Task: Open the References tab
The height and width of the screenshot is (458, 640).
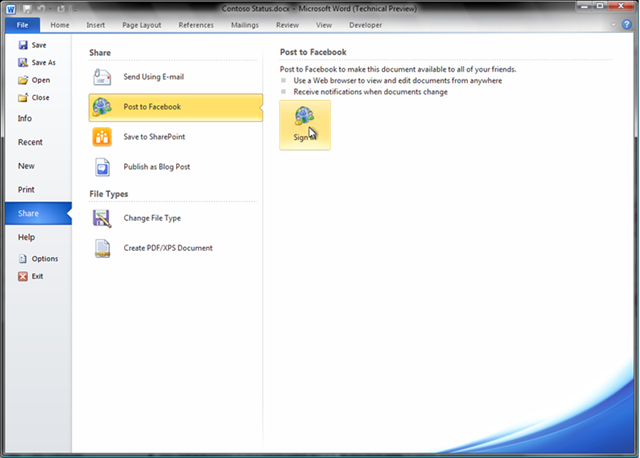Action: (x=196, y=25)
